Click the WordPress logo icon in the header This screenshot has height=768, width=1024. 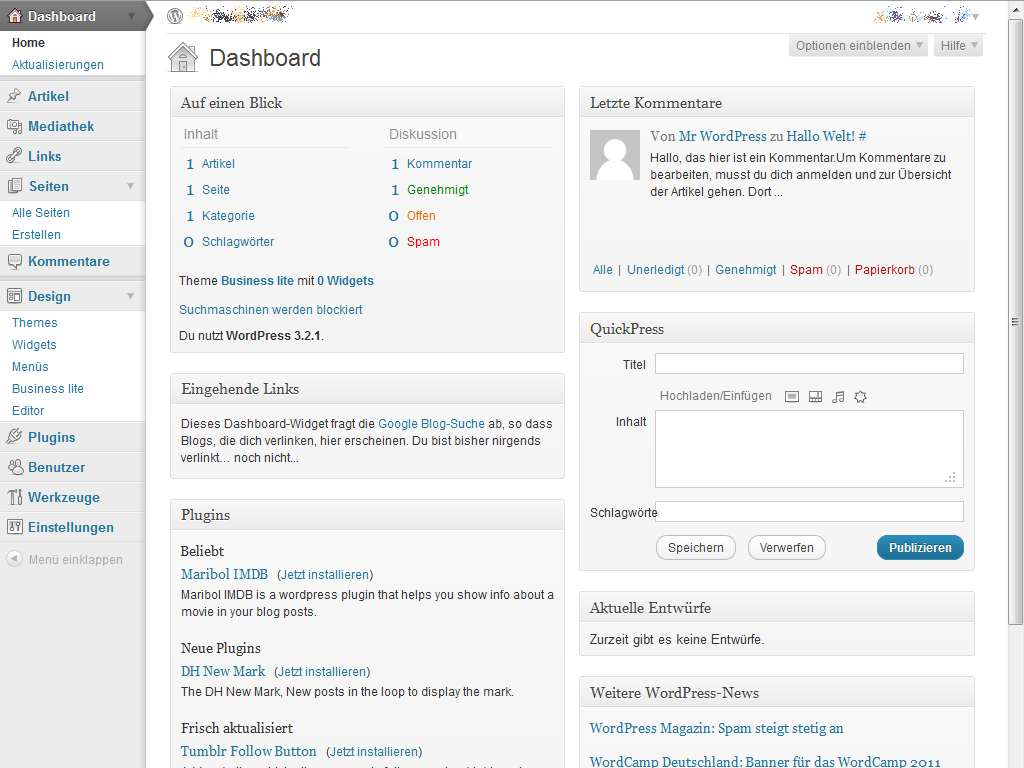click(x=174, y=16)
